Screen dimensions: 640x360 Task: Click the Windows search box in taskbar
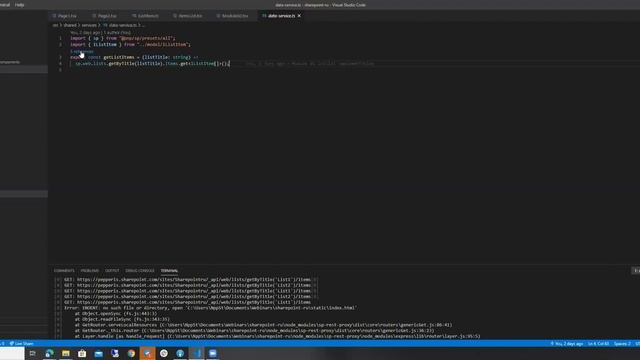pos(12,353)
